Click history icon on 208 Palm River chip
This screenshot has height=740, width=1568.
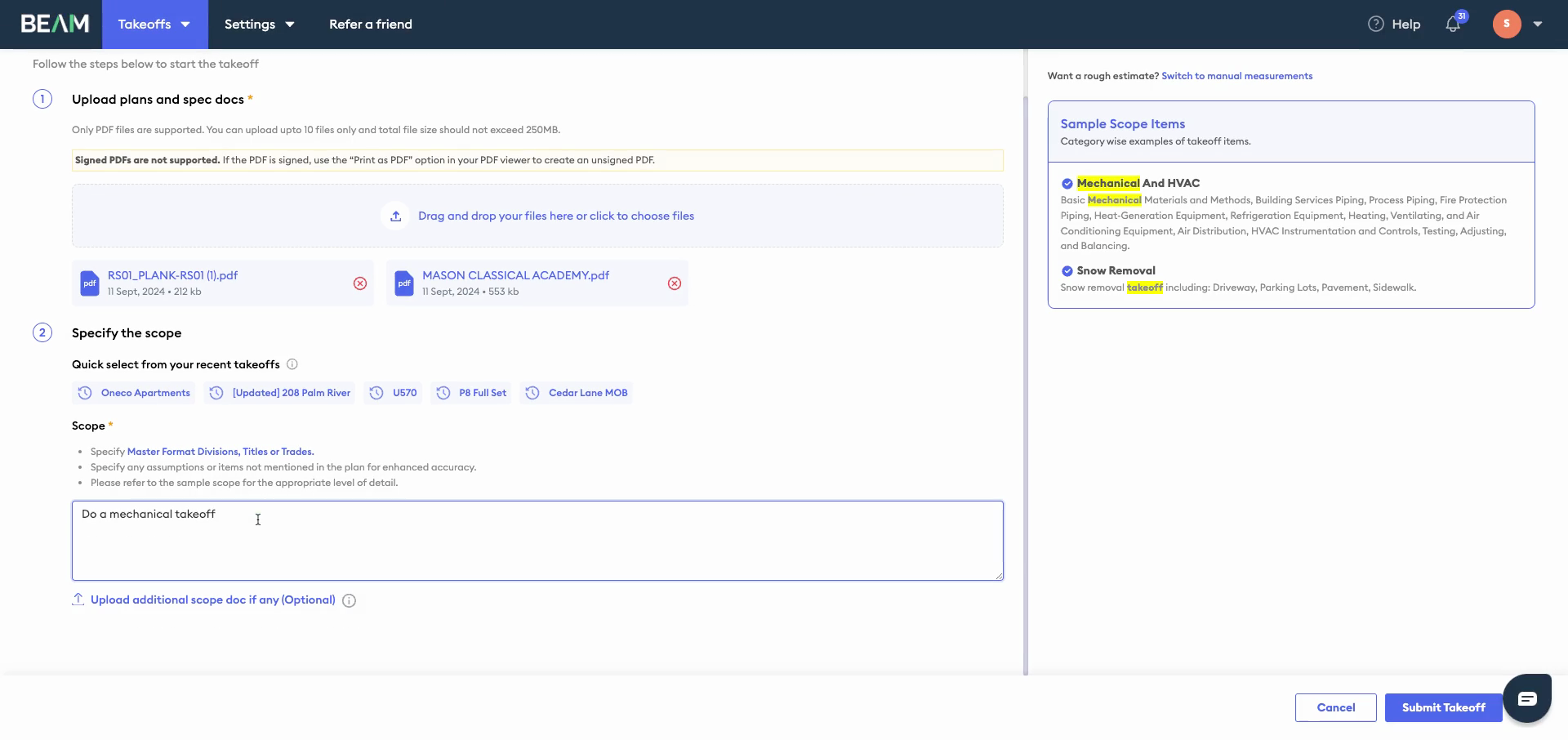216,393
